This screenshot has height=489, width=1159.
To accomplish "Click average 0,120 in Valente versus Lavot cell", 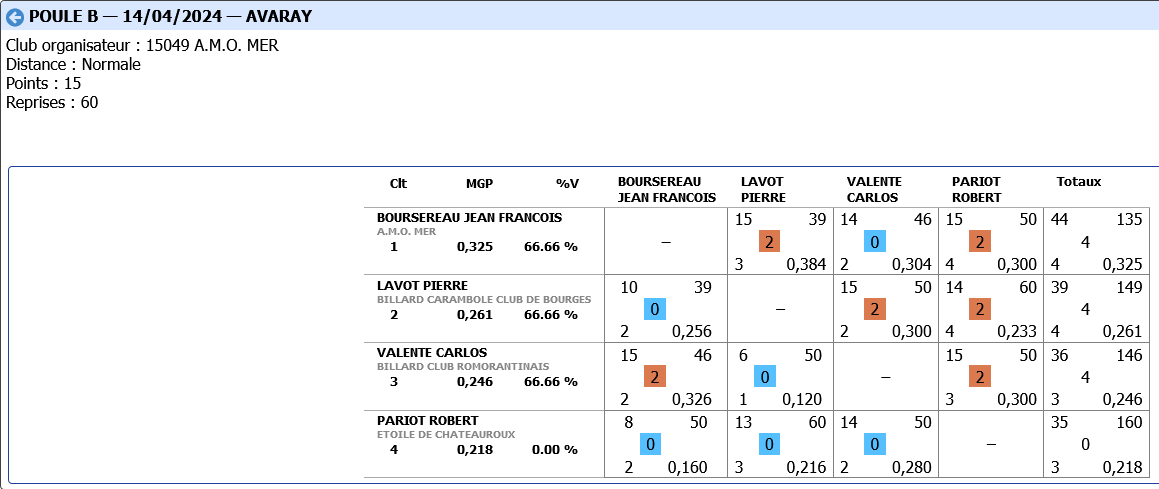I will (x=801, y=400).
